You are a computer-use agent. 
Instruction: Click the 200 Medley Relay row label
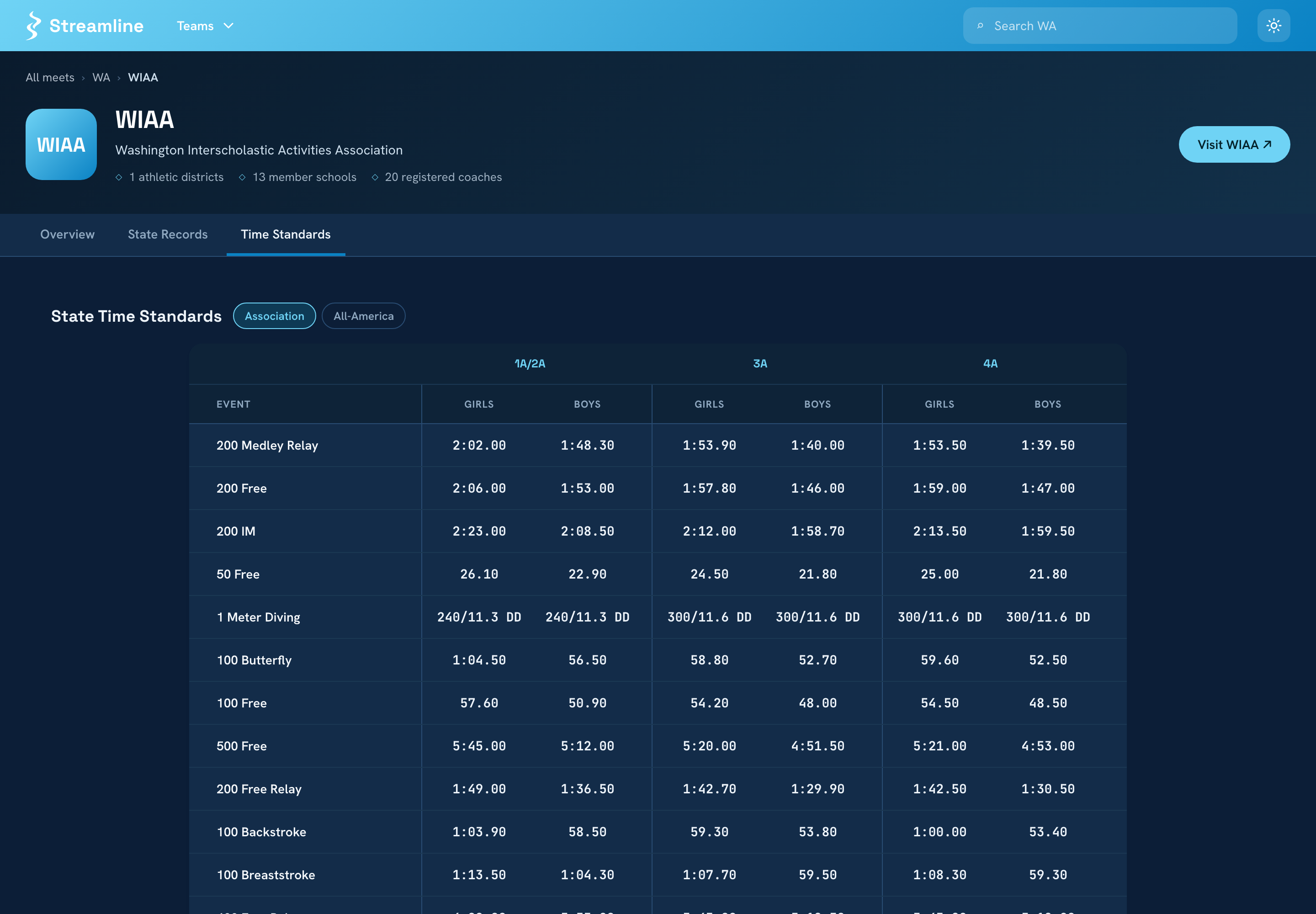267,446
